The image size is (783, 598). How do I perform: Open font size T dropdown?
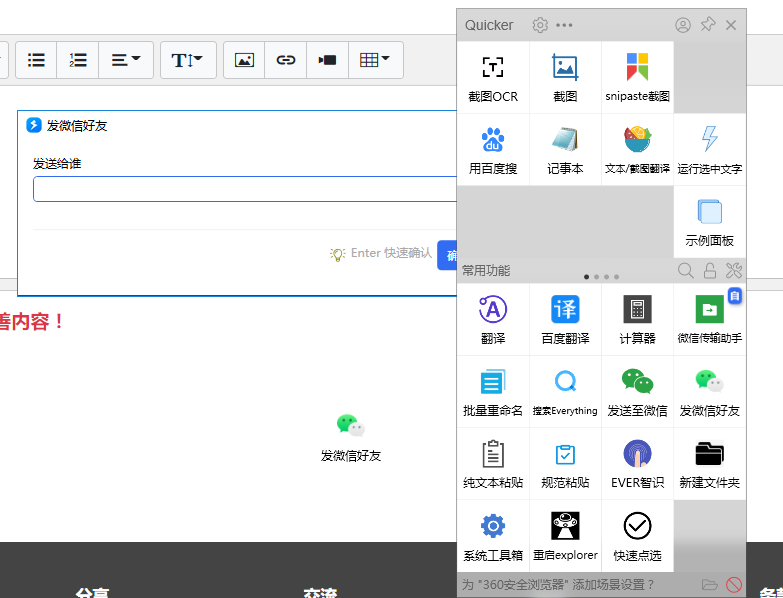pyautogui.click(x=188, y=60)
